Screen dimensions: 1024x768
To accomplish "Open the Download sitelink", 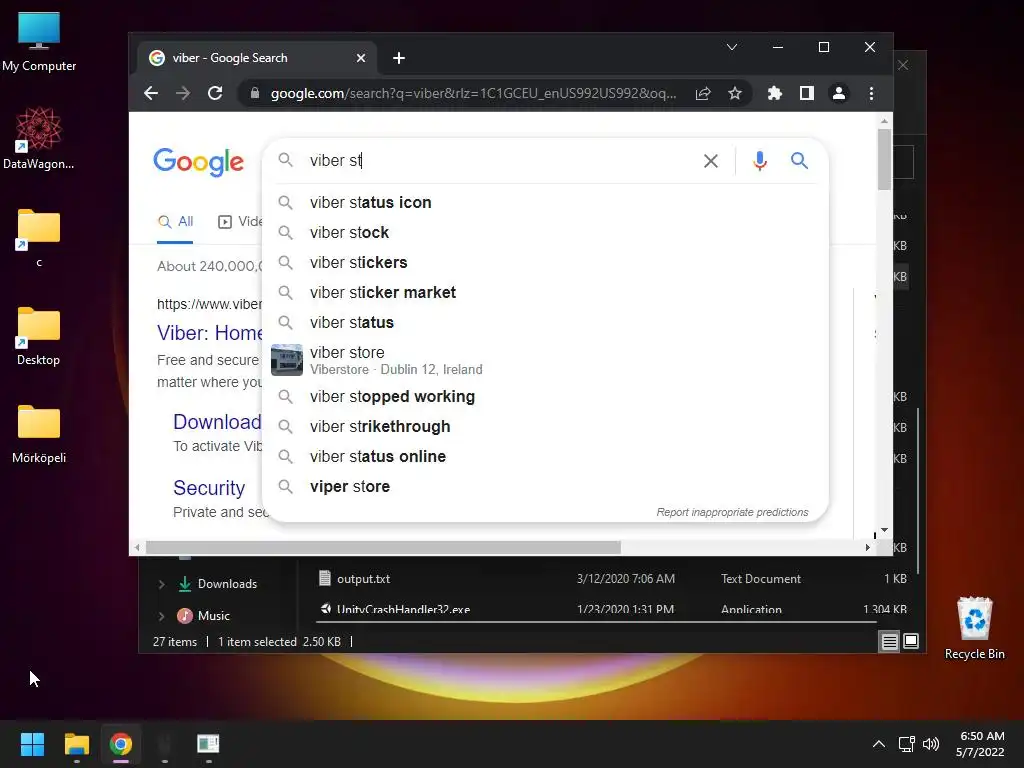I will click(x=217, y=422).
